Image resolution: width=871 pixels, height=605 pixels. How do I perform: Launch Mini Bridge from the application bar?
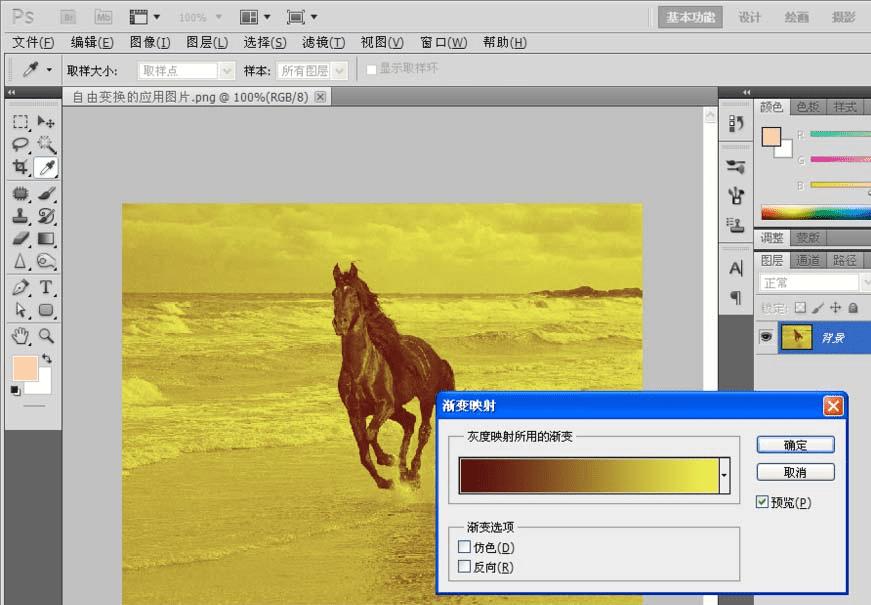[x=103, y=17]
